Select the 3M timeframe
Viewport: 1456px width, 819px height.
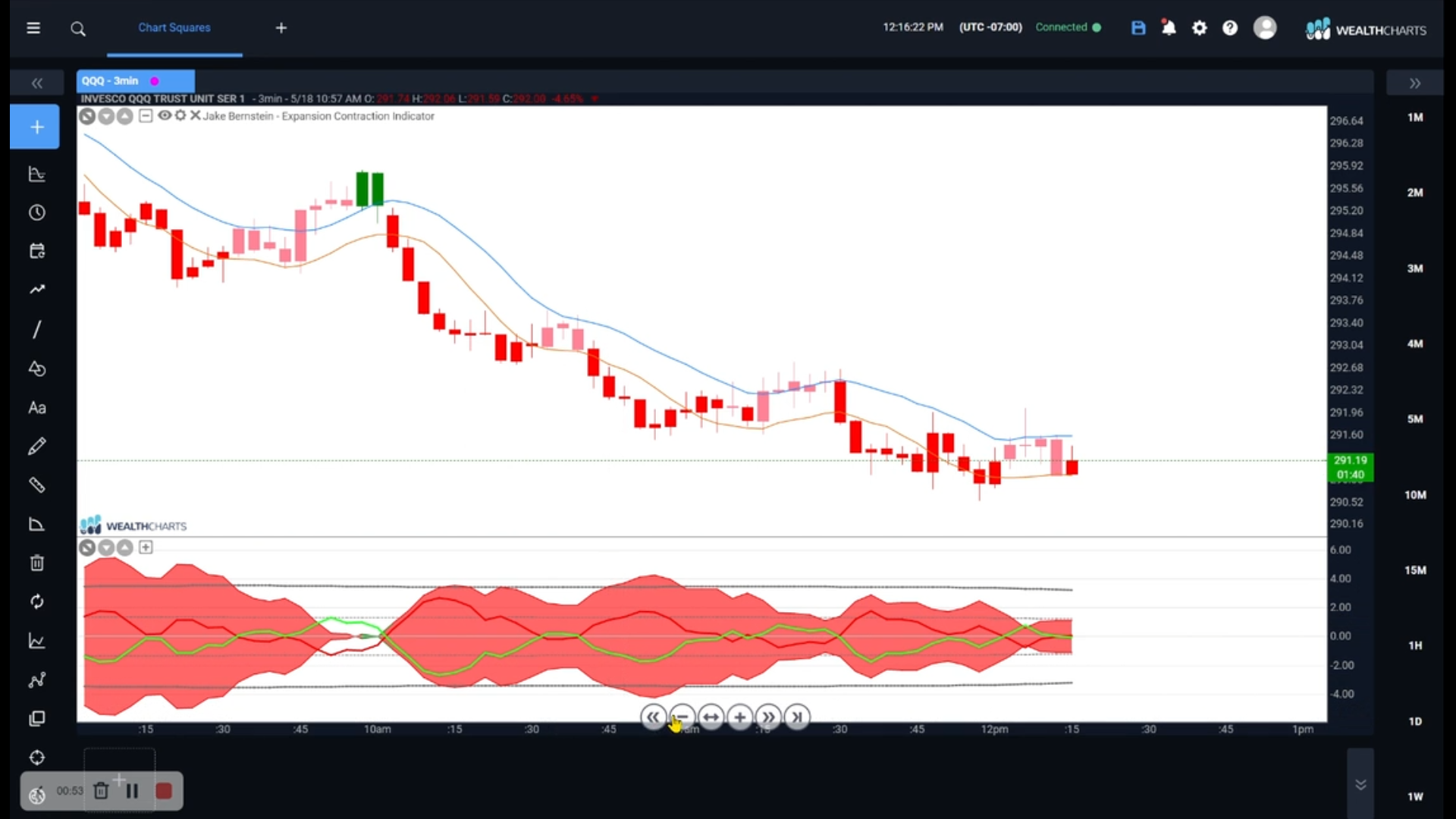point(1415,268)
